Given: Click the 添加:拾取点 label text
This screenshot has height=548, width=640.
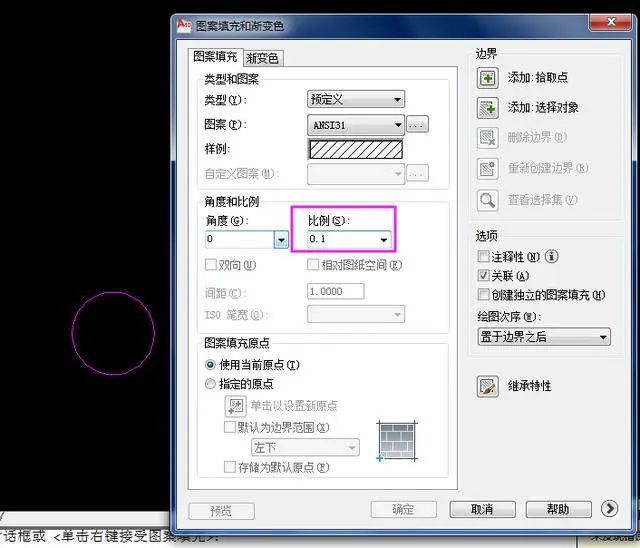Looking at the screenshot, I should 538,78.
